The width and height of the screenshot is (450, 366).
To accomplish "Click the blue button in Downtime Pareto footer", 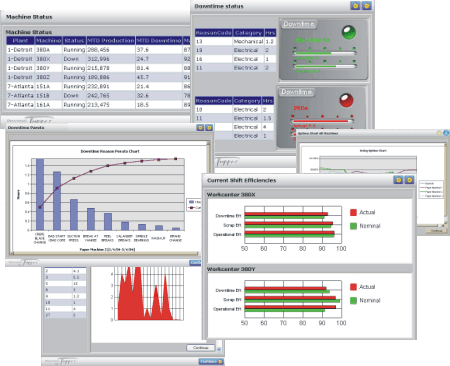I will [195, 263].
